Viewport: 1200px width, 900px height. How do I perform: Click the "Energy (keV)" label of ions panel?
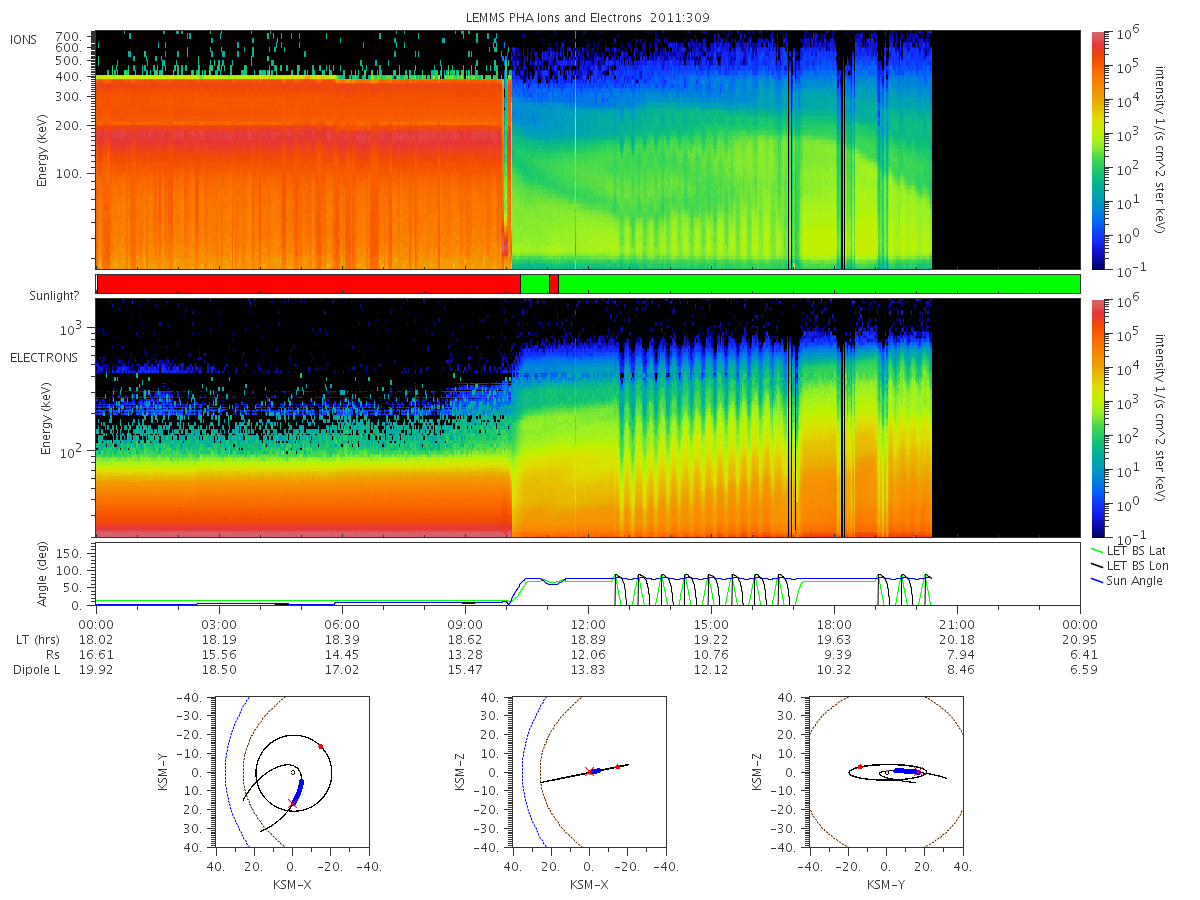click(x=43, y=150)
